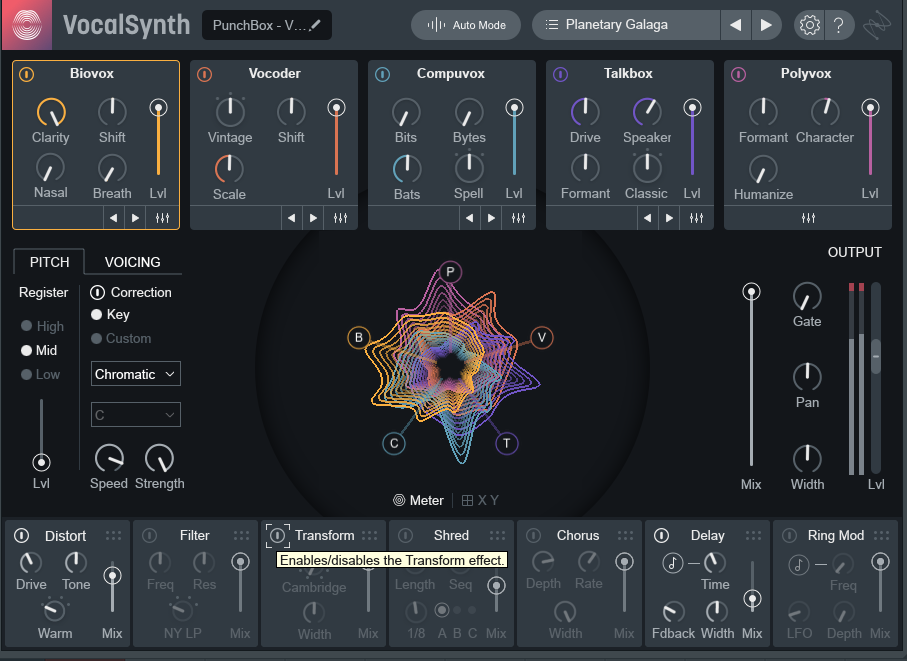907x661 pixels.
Task: Adjust the Pitch Lvl slider
Action: click(x=41, y=462)
